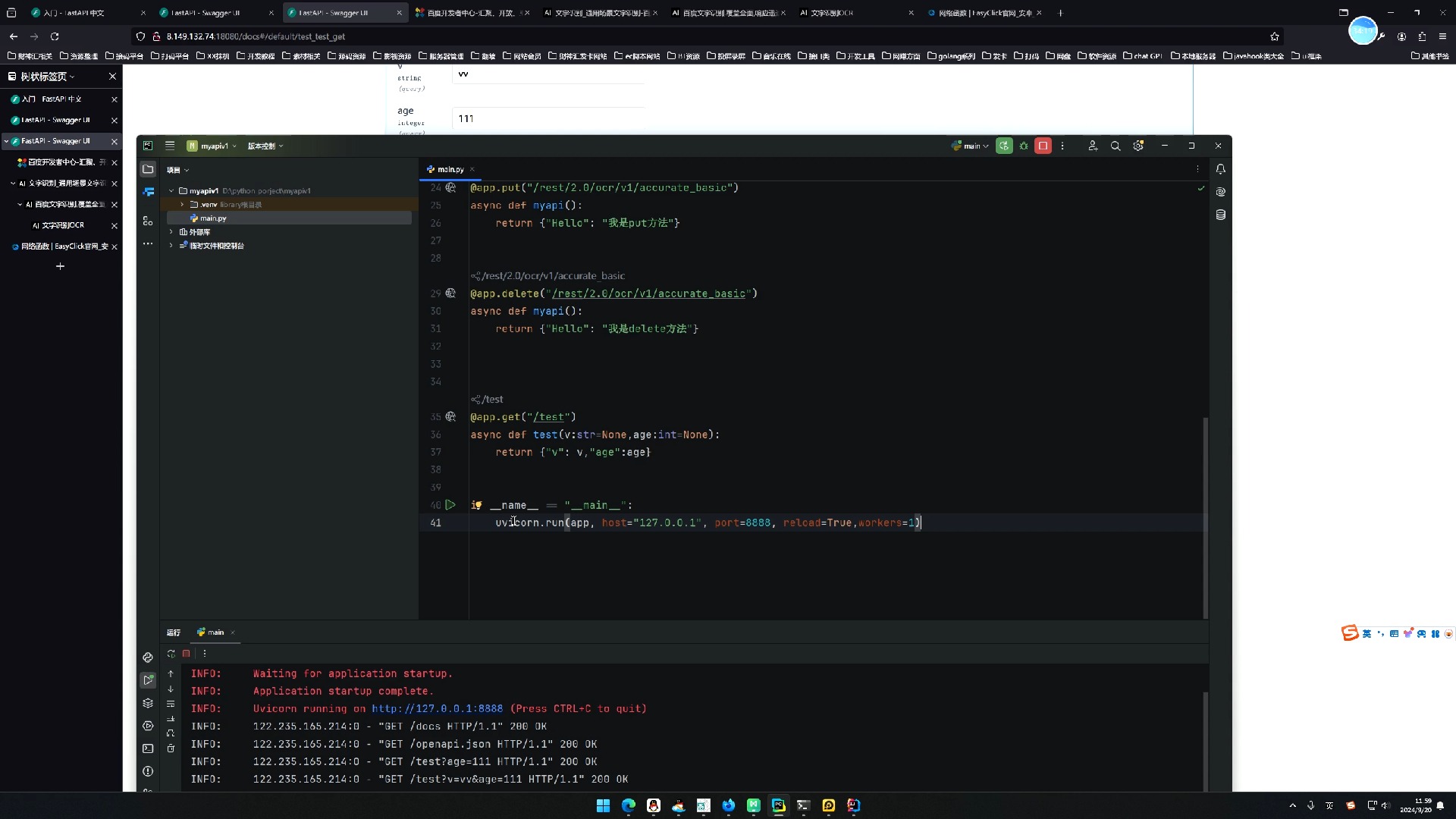Toggle scroll to end in console

(171, 719)
